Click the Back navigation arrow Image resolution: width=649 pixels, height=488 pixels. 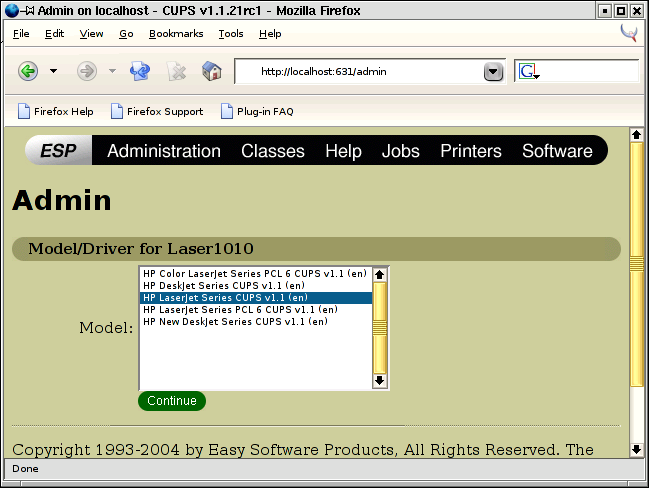(x=28, y=71)
